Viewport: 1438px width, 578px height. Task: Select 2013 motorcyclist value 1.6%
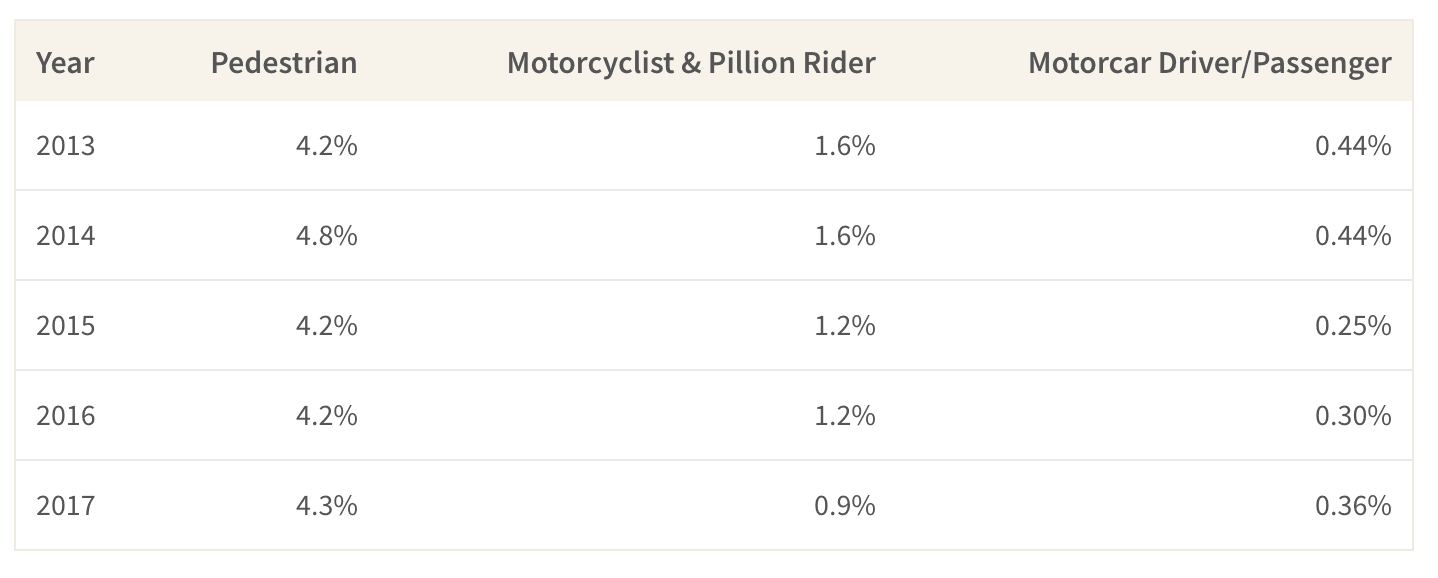coord(845,146)
